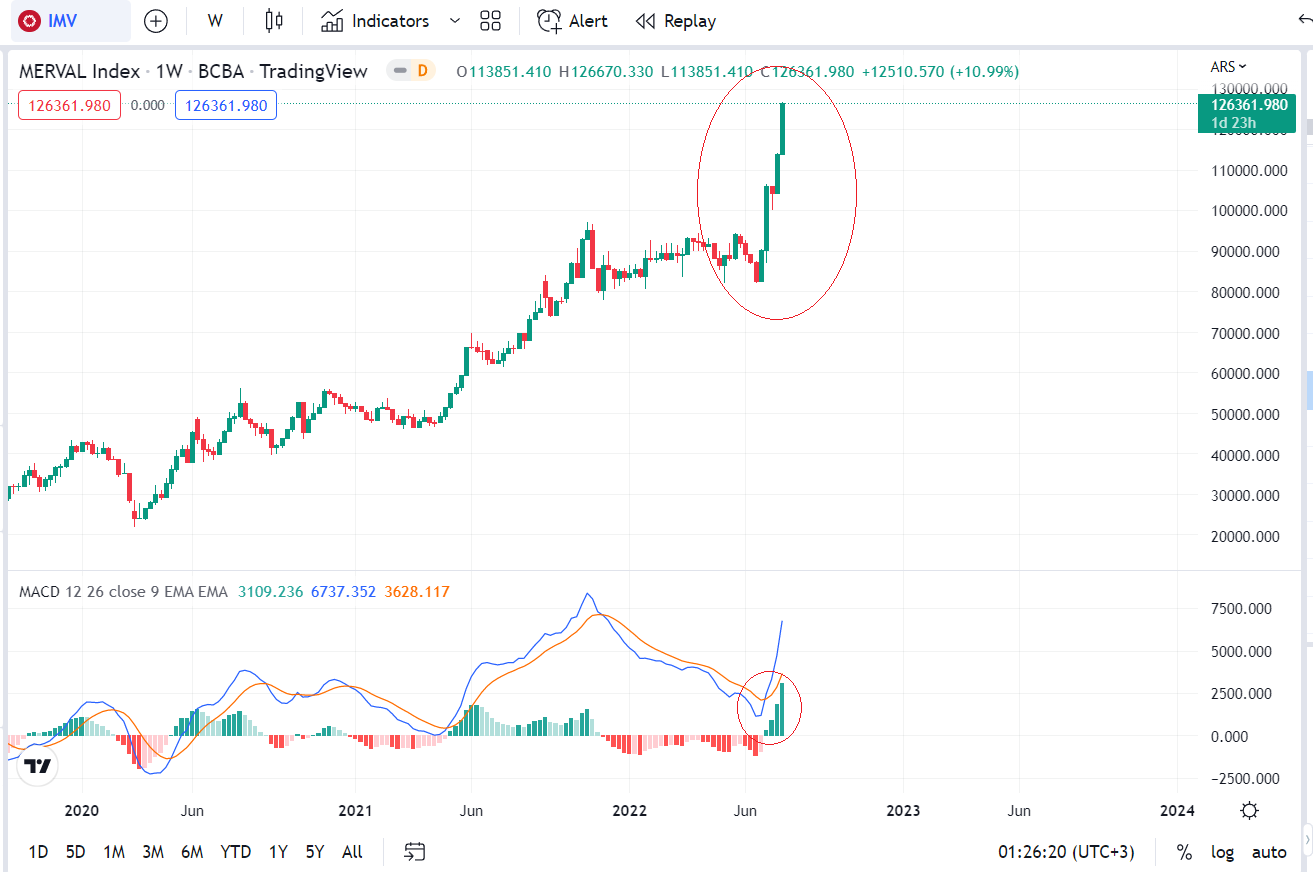The width and height of the screenshot is (1313, 872).
Task: Toggle the auto price scale
Action: click(1269, 852)
